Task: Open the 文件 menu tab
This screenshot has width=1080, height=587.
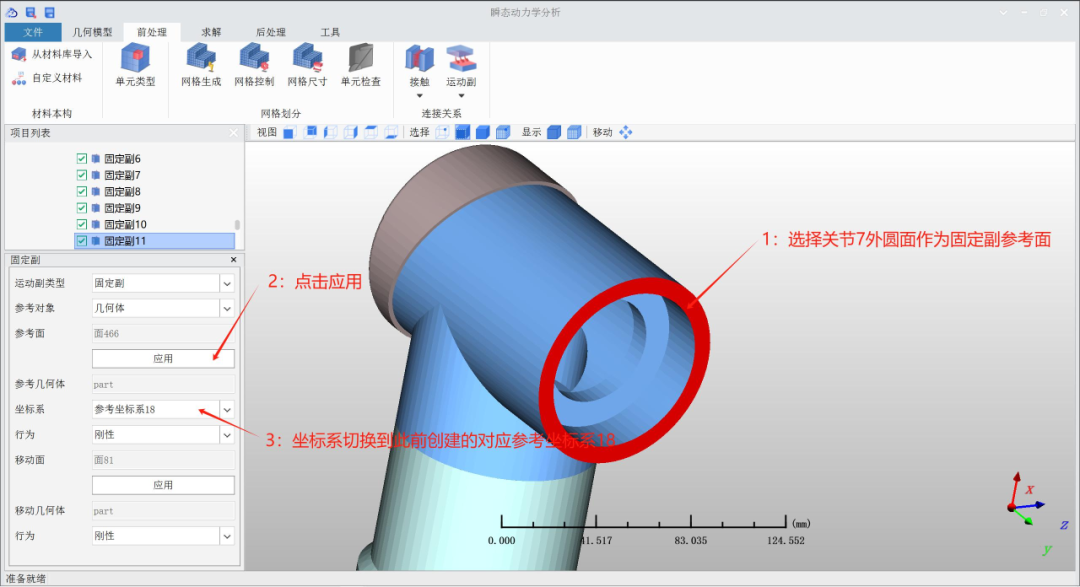Action: (32, 32)
